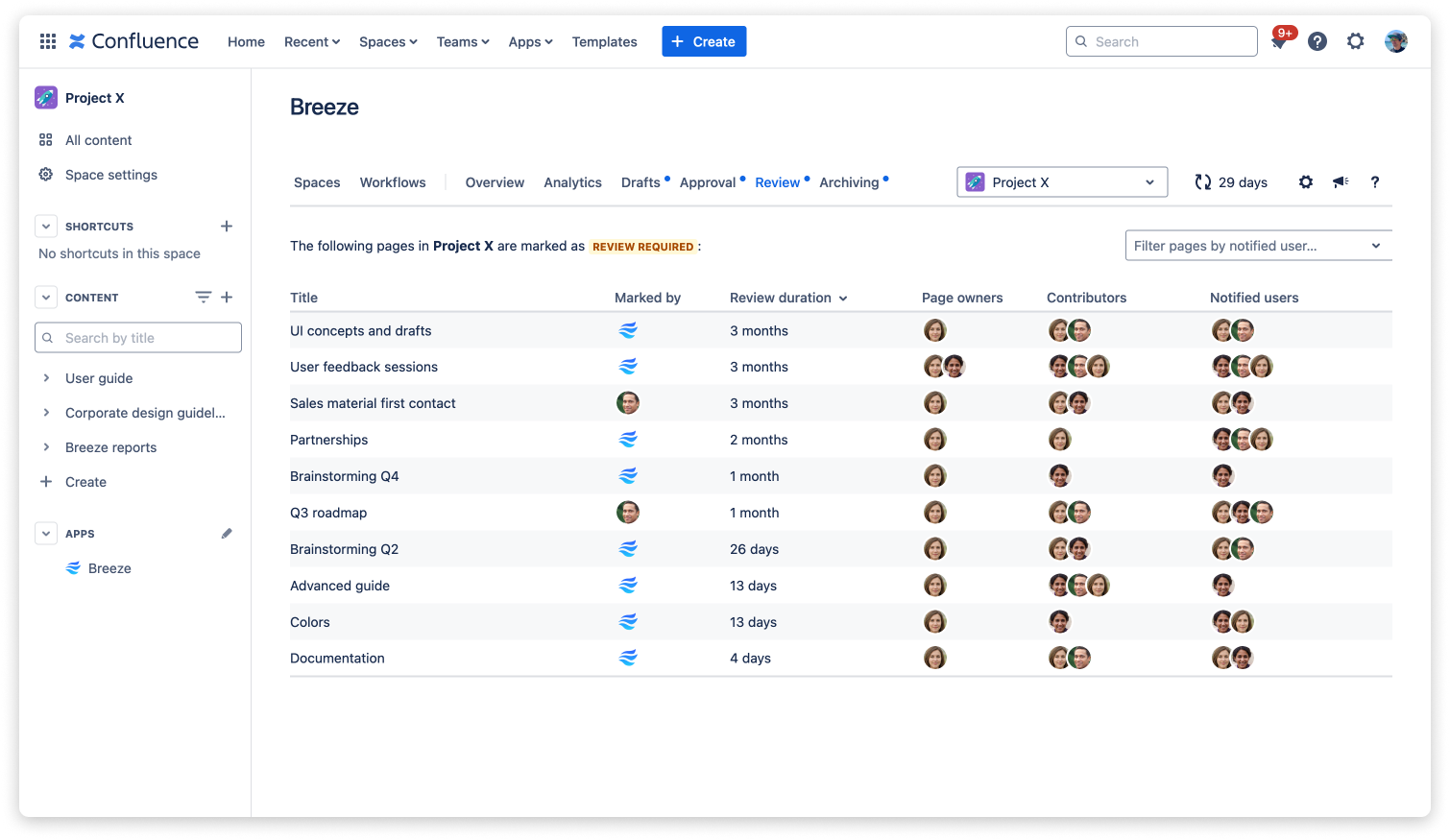The image size is (1450, 840).
Task: Click the global Search field
Action: pyautogui.click(x=1162, y=41)
